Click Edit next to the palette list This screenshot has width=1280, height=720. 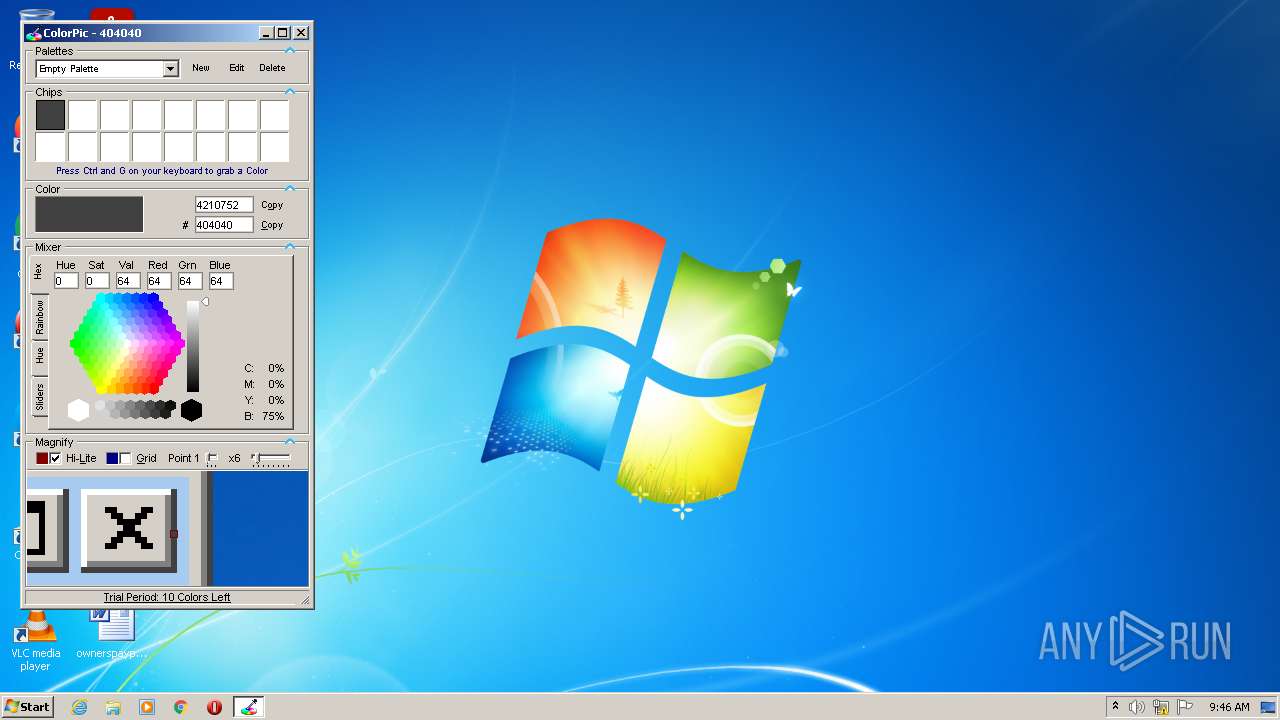pos(236,68)
